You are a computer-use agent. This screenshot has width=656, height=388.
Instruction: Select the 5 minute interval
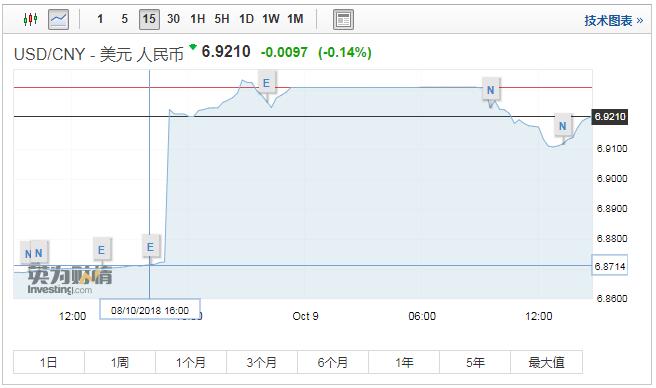click(x=124, y=19)
